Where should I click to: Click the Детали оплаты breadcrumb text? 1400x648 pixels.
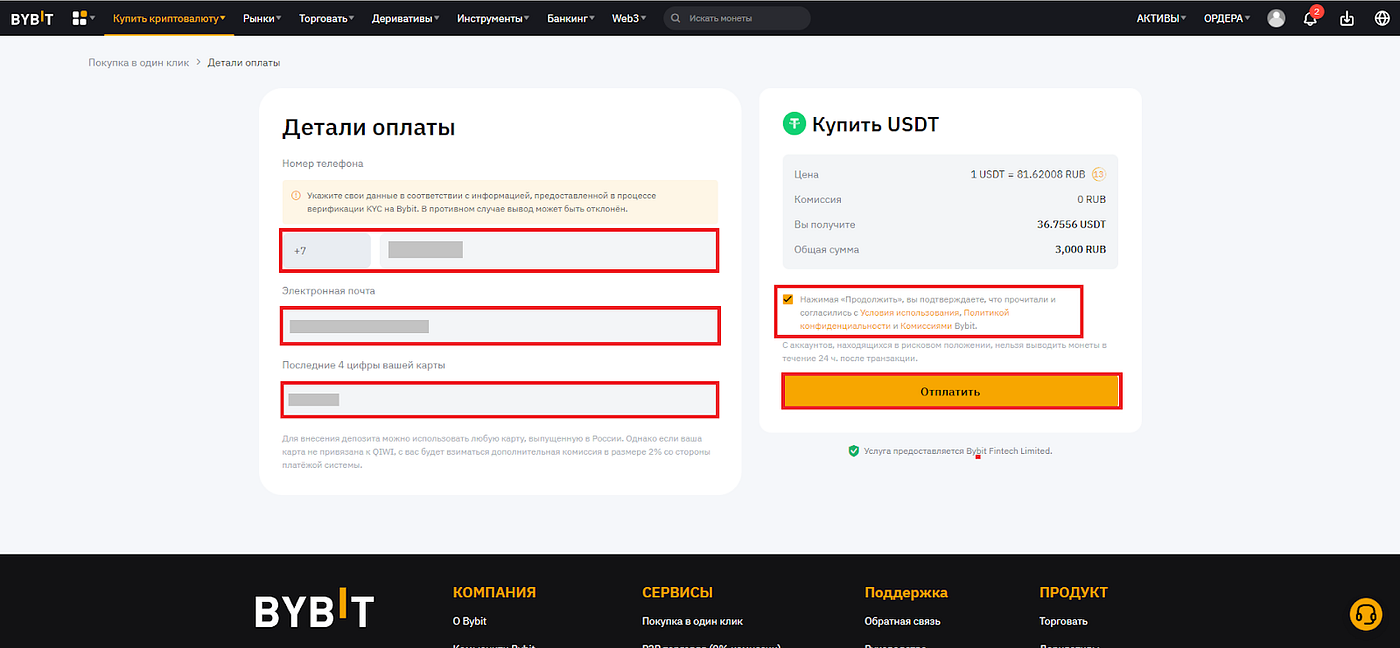[x=244, y=62]
